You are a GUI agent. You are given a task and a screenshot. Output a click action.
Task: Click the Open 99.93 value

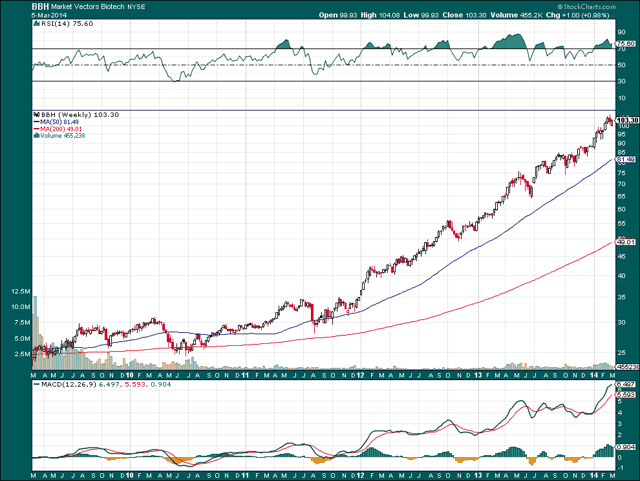tap(338, 15)
